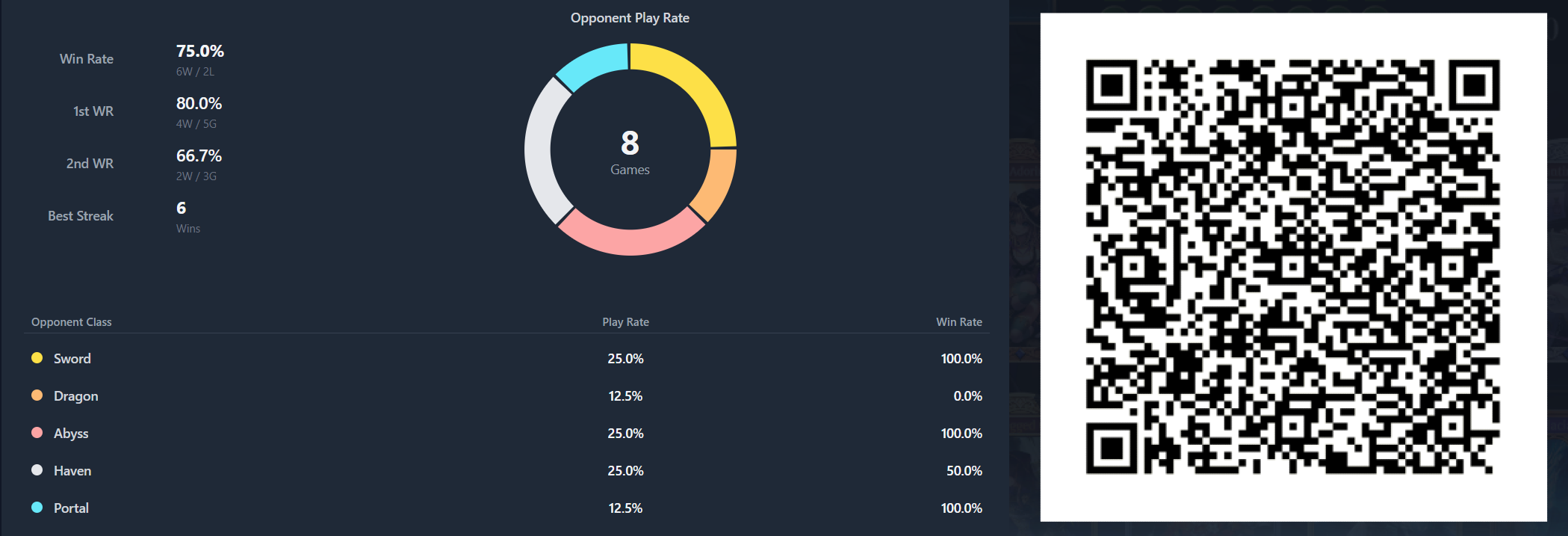Click the Best Streak stat label

(x=81, y=216)
